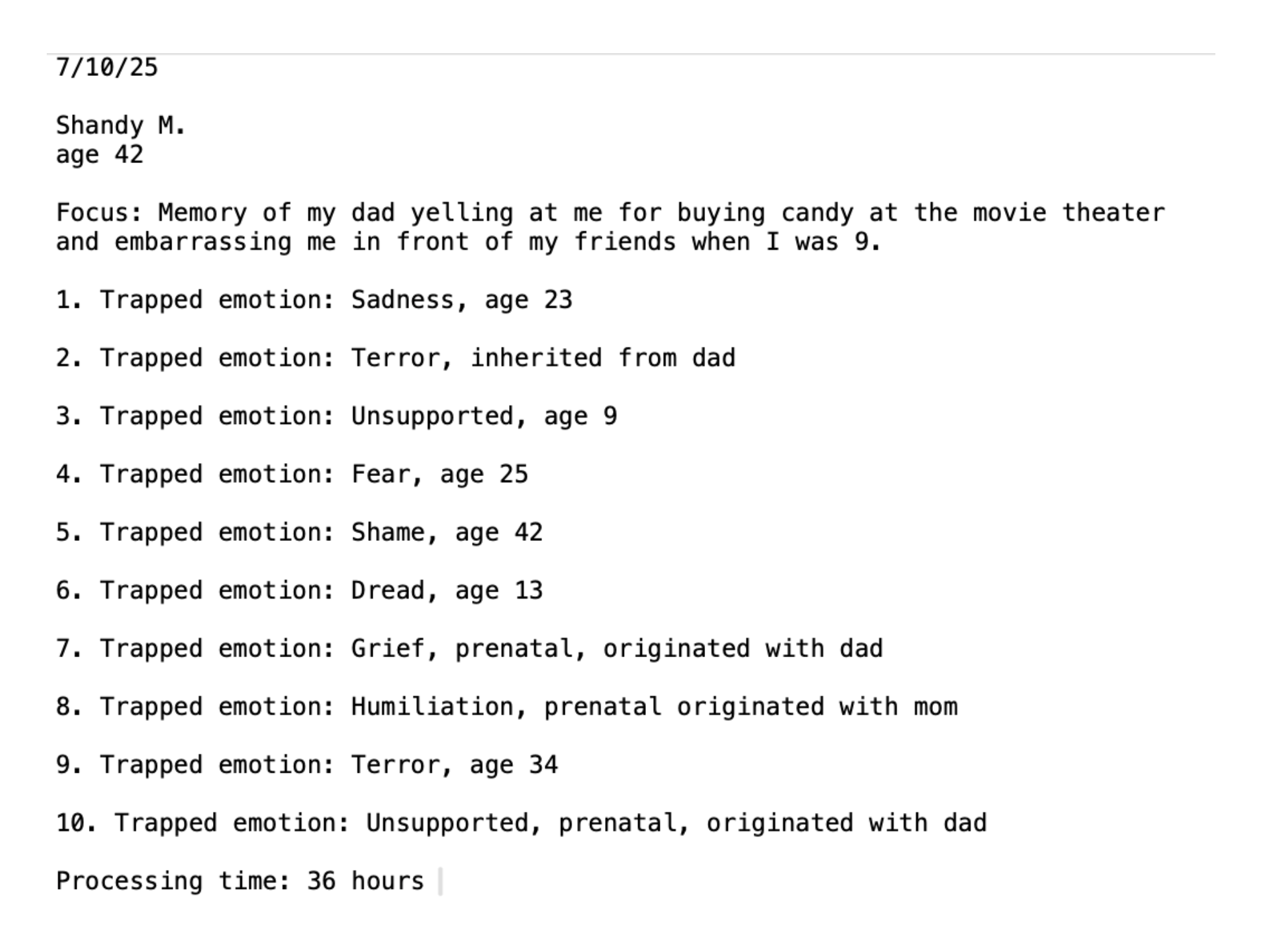Click item 3, Unsupported, age 9
The height and width of the screenshot is (952, 1279).
[x=336, y=416]
